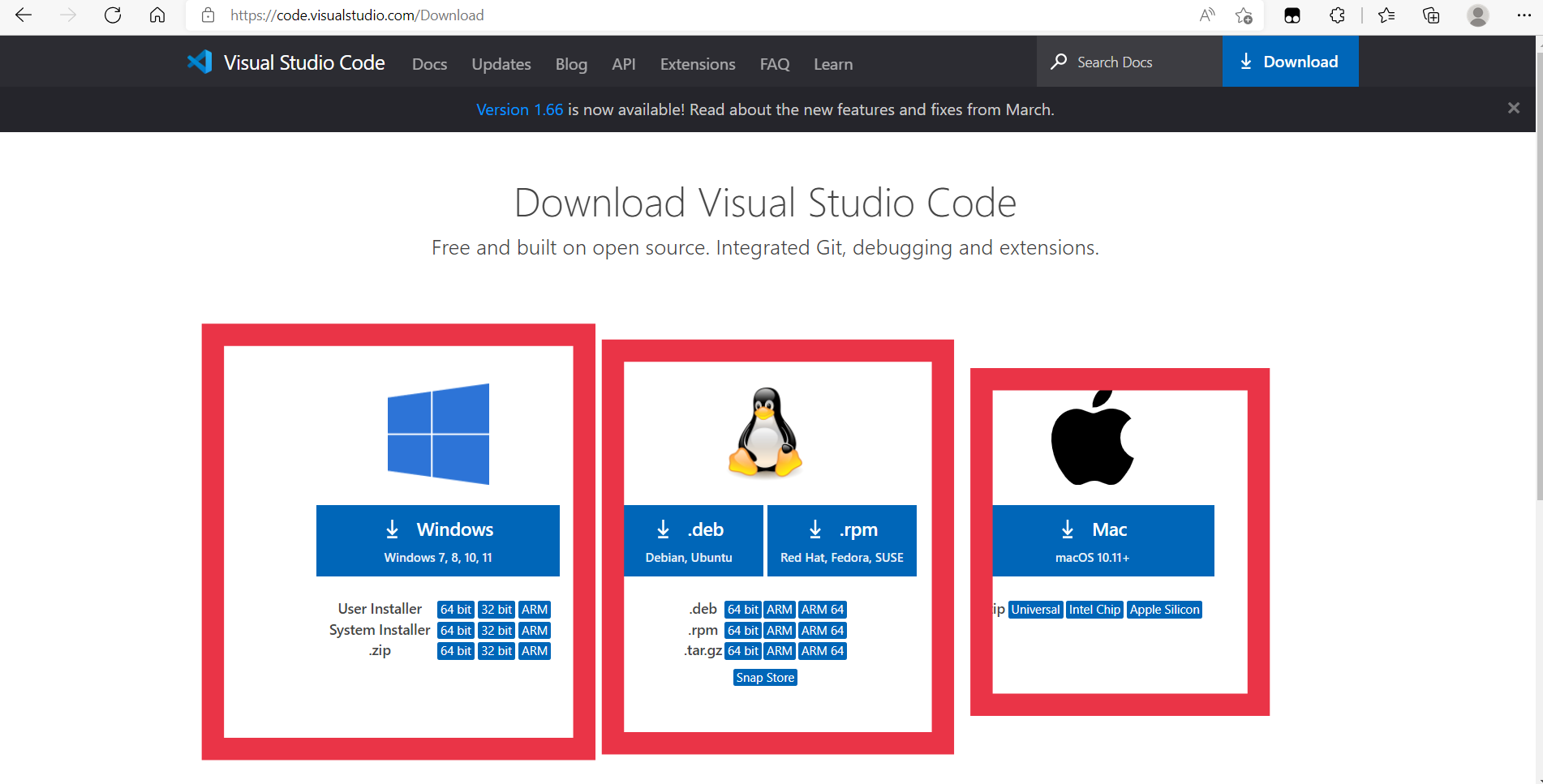The width and height of the screenshot is (1543, 784).
Task: Select the .rpm row ARM link
Action: click(x=780, y=631)
